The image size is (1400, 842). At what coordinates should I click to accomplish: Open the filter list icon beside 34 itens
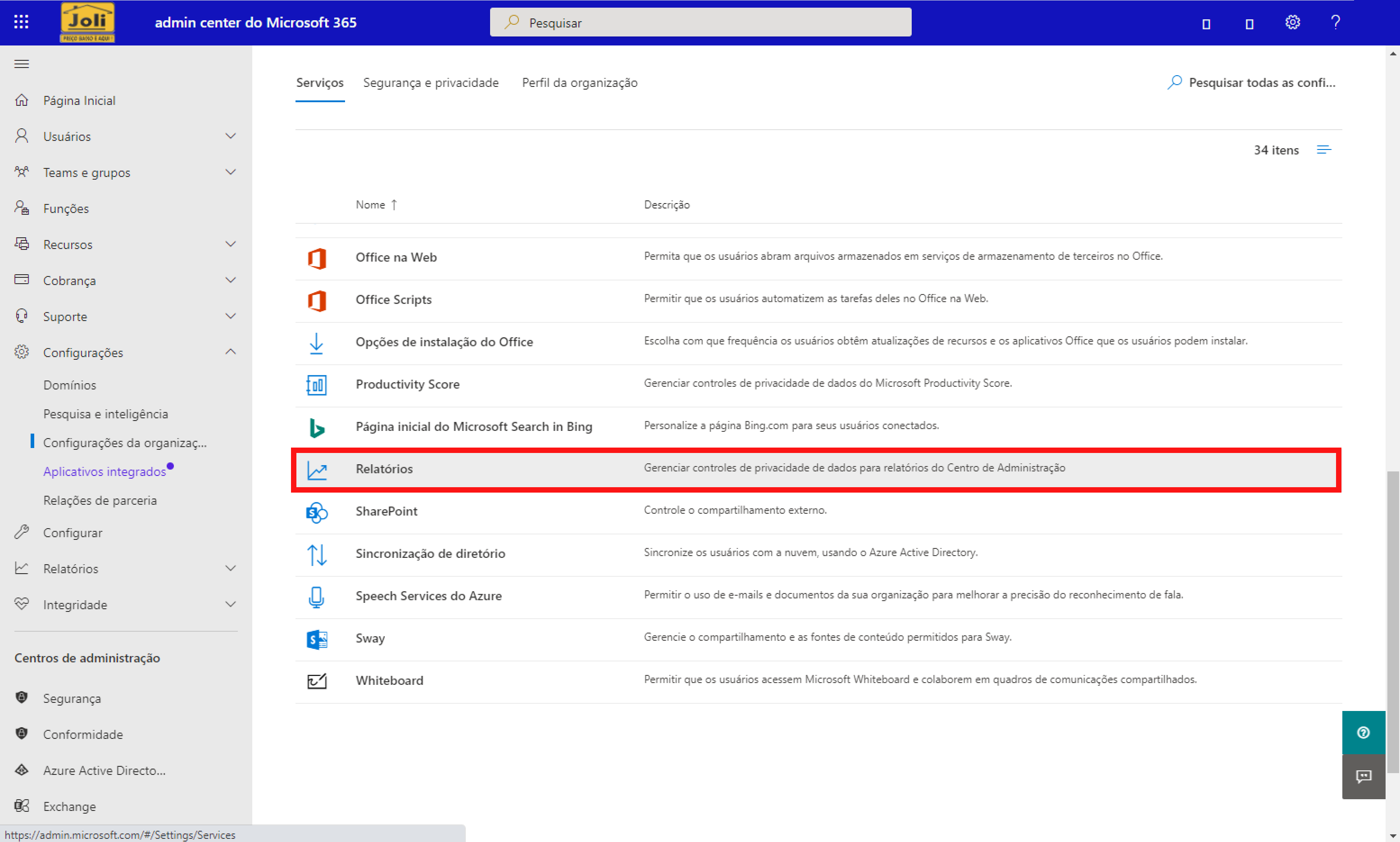click(x=1323, y=150)
